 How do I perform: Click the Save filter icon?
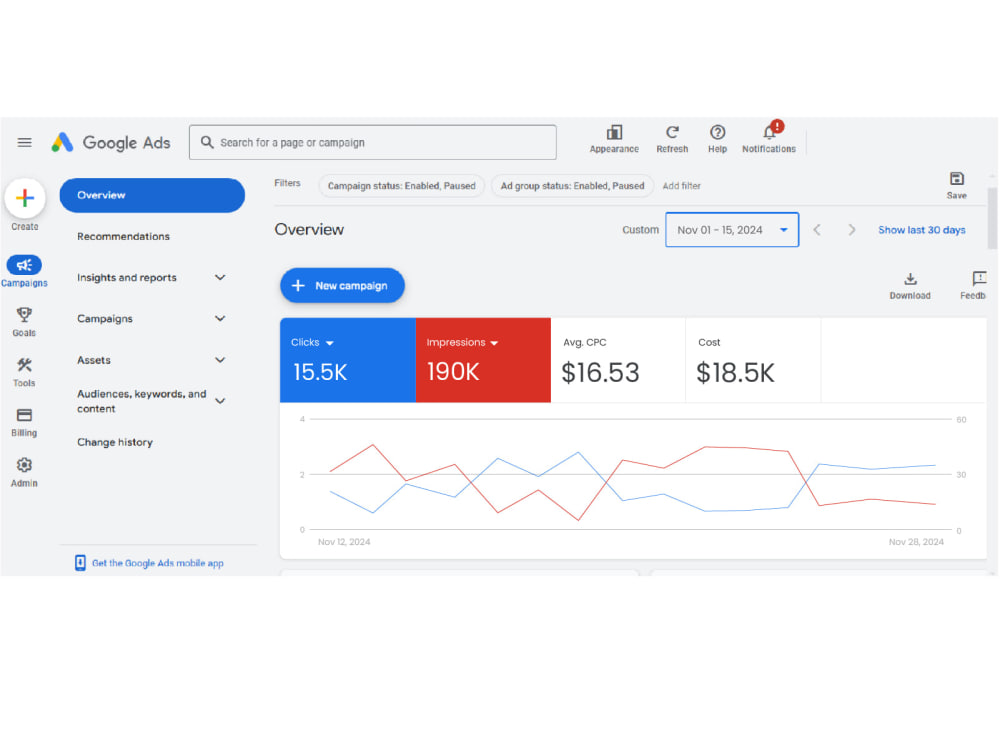[x=957, y=179]
